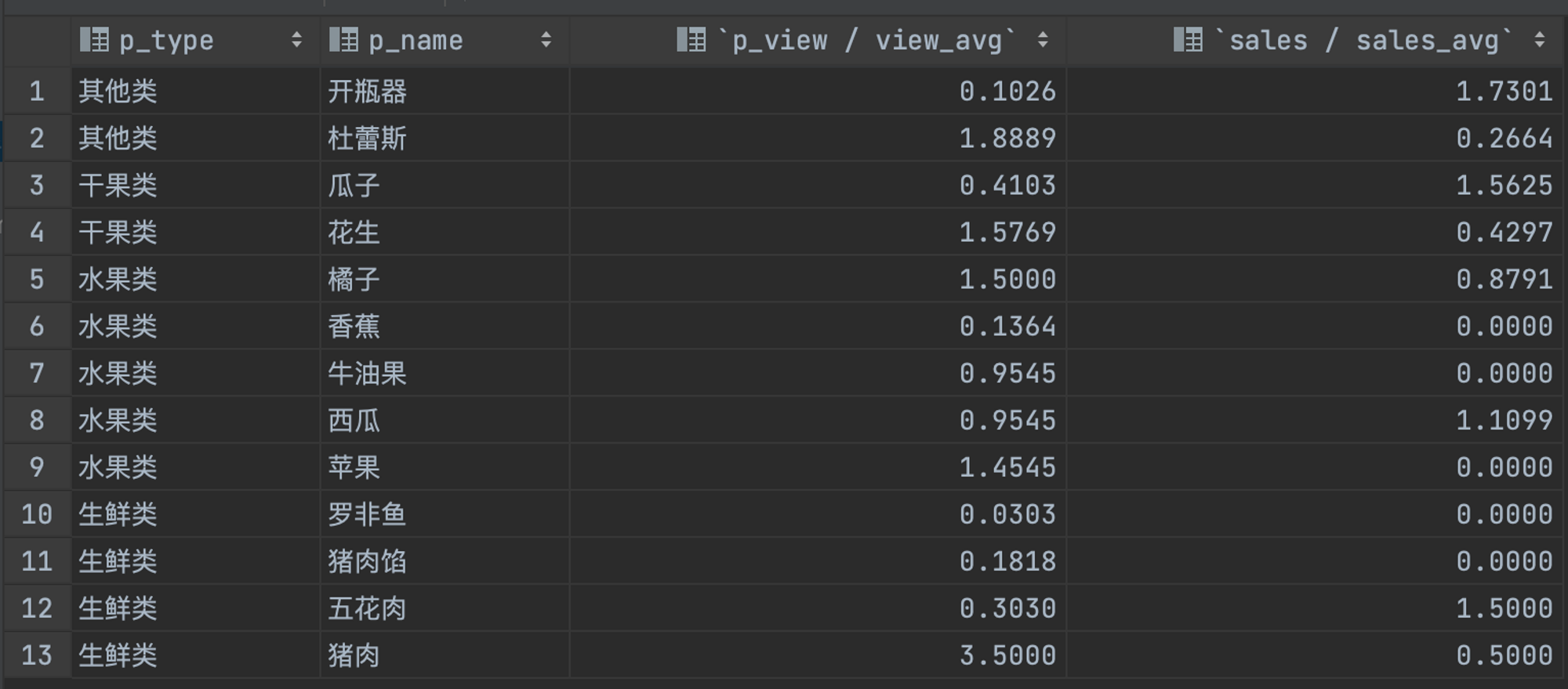Screen dimensions: 1568x689
Task: Select row number 13
Action: [37, 656]
